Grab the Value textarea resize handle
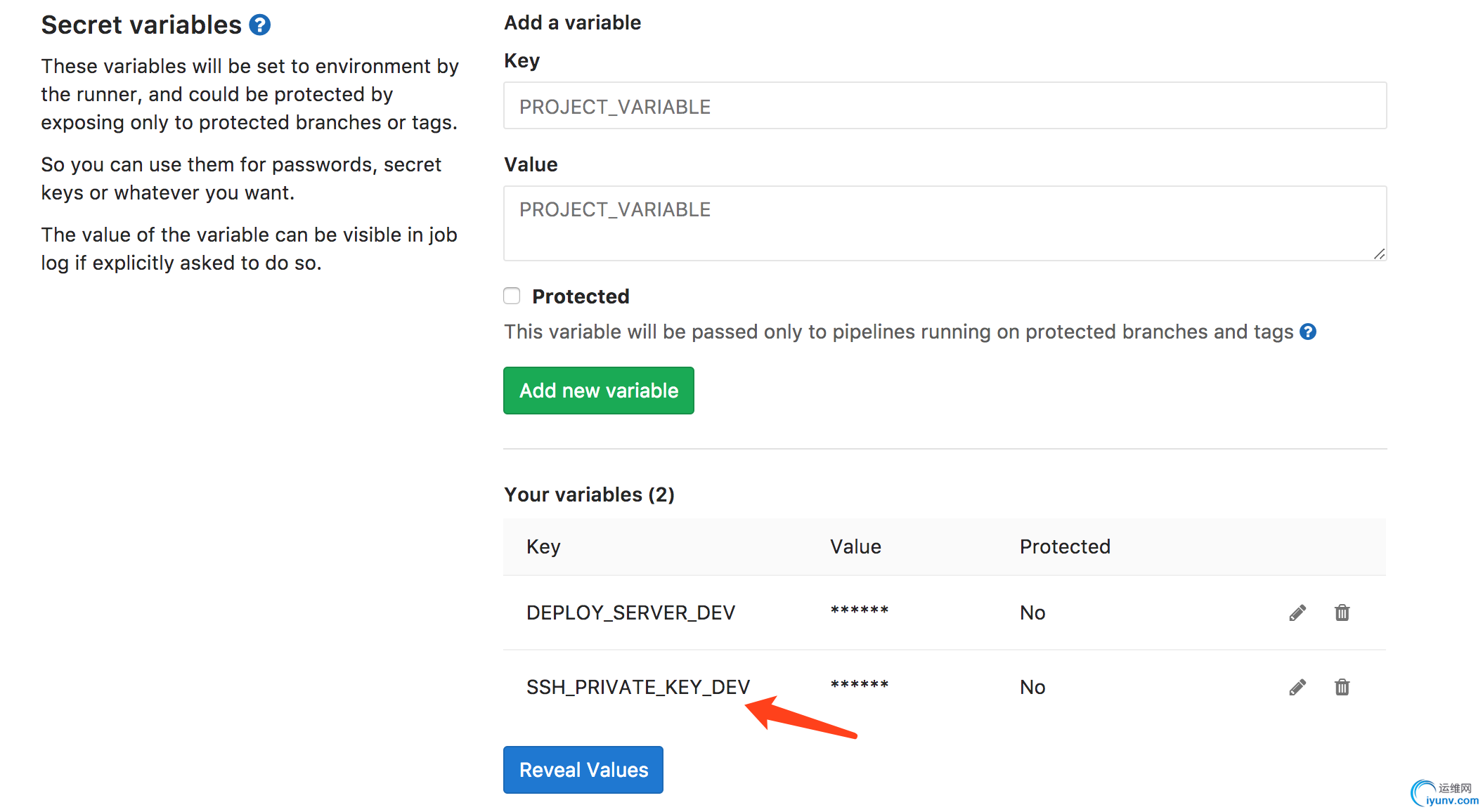1483x812 pixels. click(x=1379, y=254)
